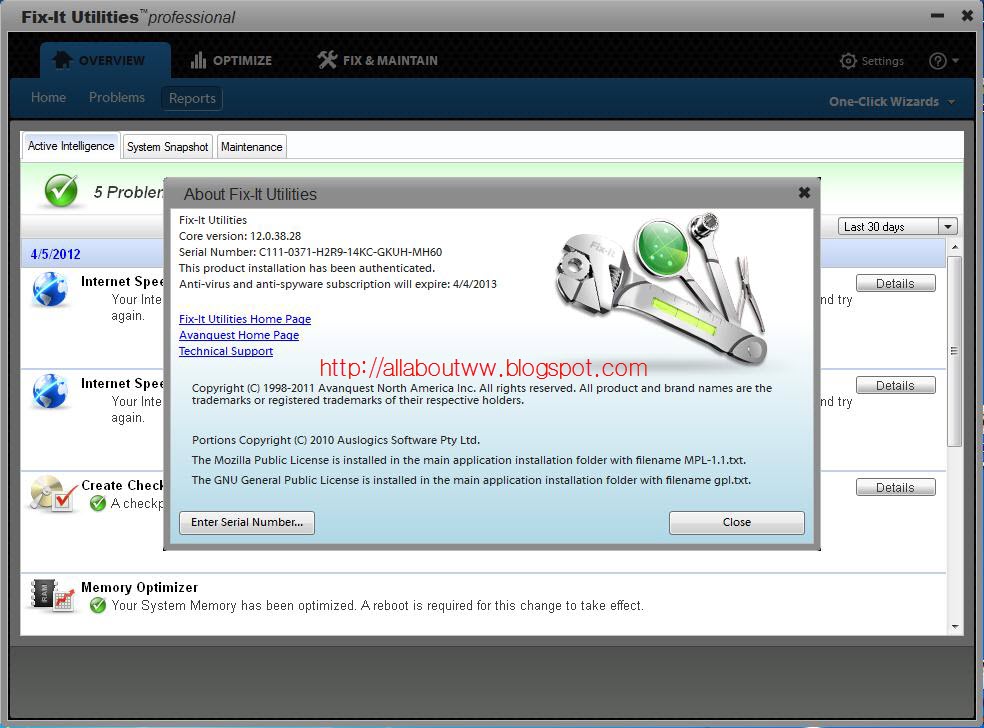Open the Fix & Maintain tab
This screenshot has width=984, height=728.
(x=377, y=60)
